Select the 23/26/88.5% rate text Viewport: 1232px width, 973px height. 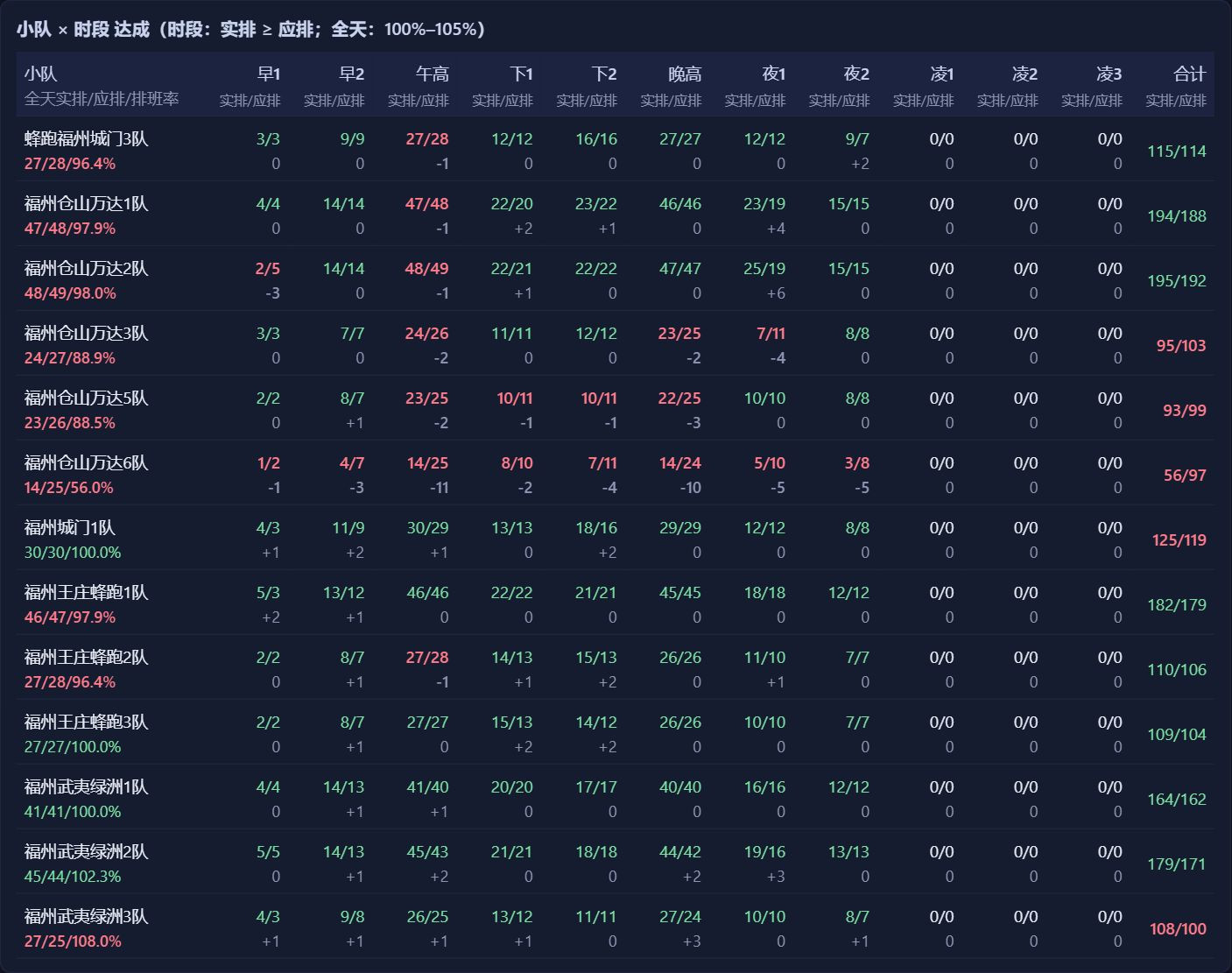[70, 423]
